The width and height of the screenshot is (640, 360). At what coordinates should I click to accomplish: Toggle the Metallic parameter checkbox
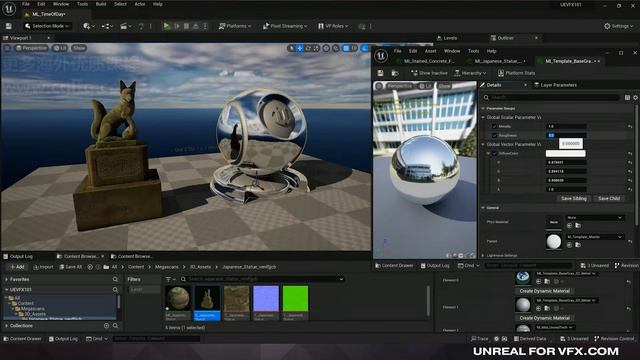click(494, 127)
